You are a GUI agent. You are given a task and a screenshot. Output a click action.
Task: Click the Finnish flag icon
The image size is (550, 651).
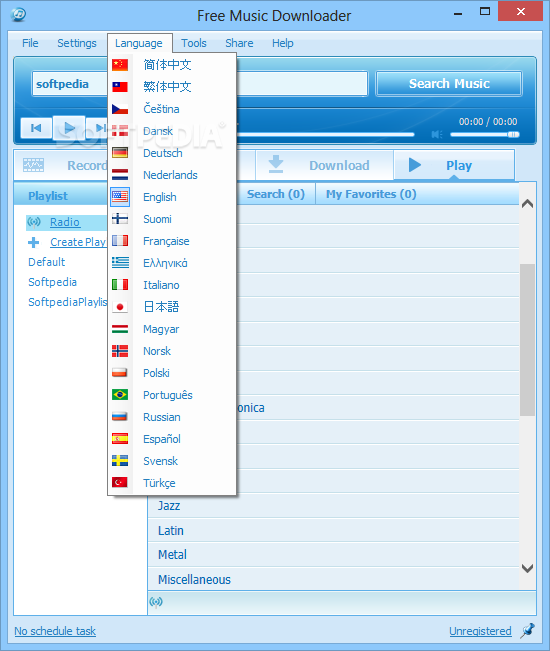(120, 219)
